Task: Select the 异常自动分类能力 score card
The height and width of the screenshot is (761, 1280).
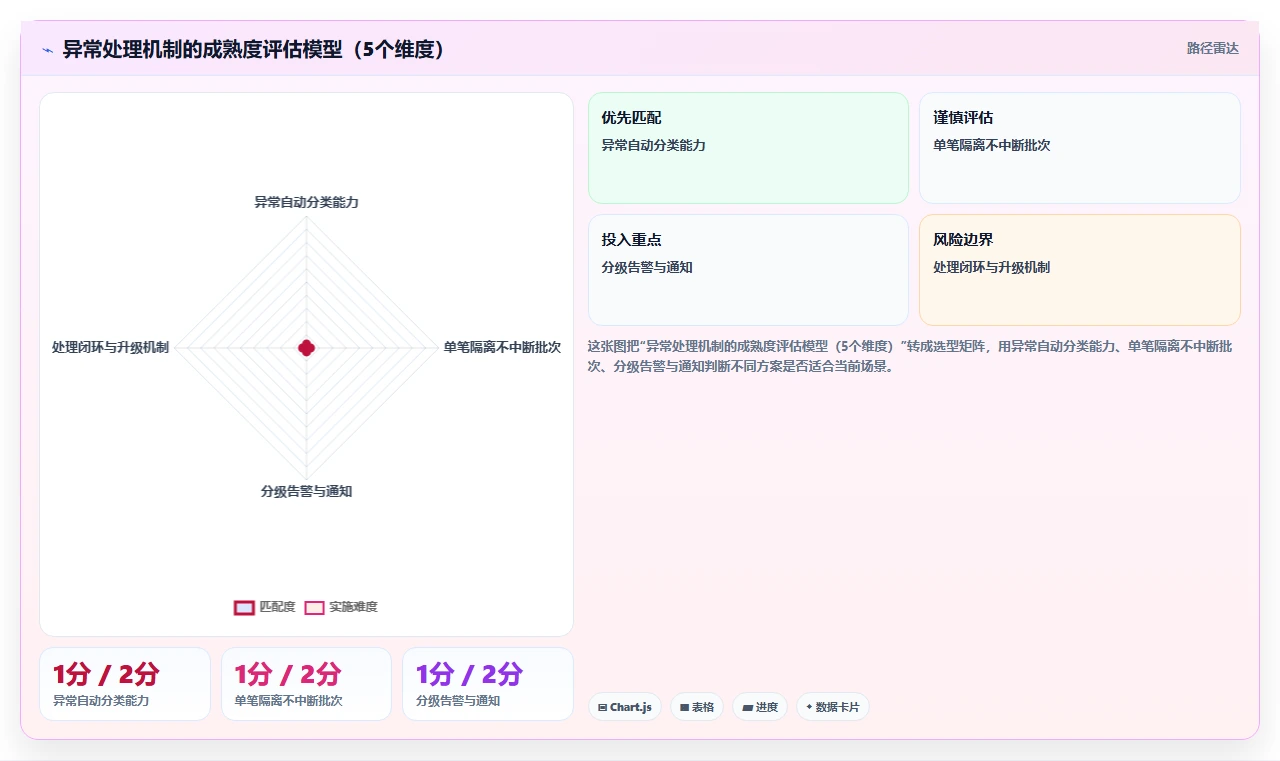Action: click(125, 684)
